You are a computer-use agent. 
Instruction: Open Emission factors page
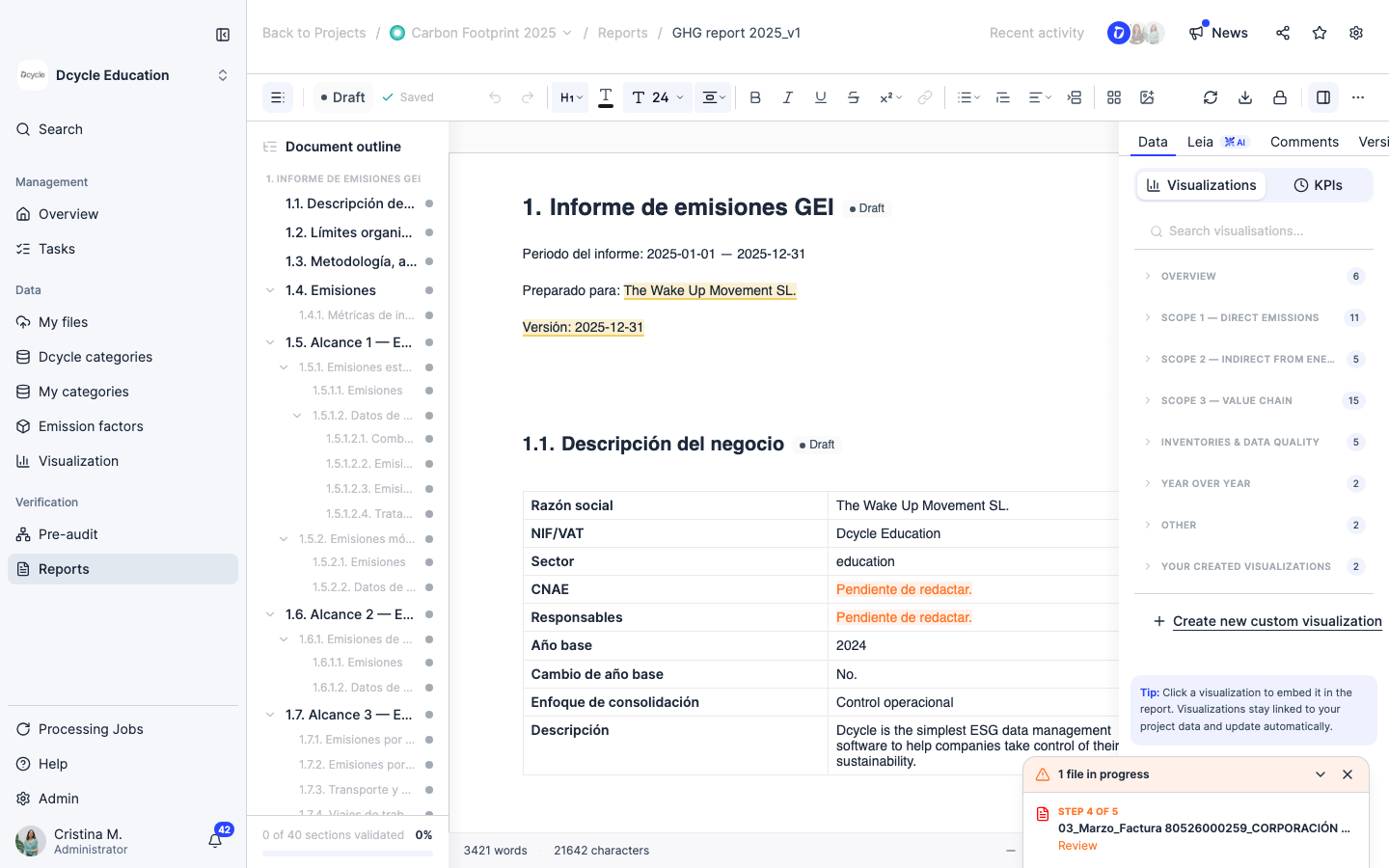[x=123, y=426]
